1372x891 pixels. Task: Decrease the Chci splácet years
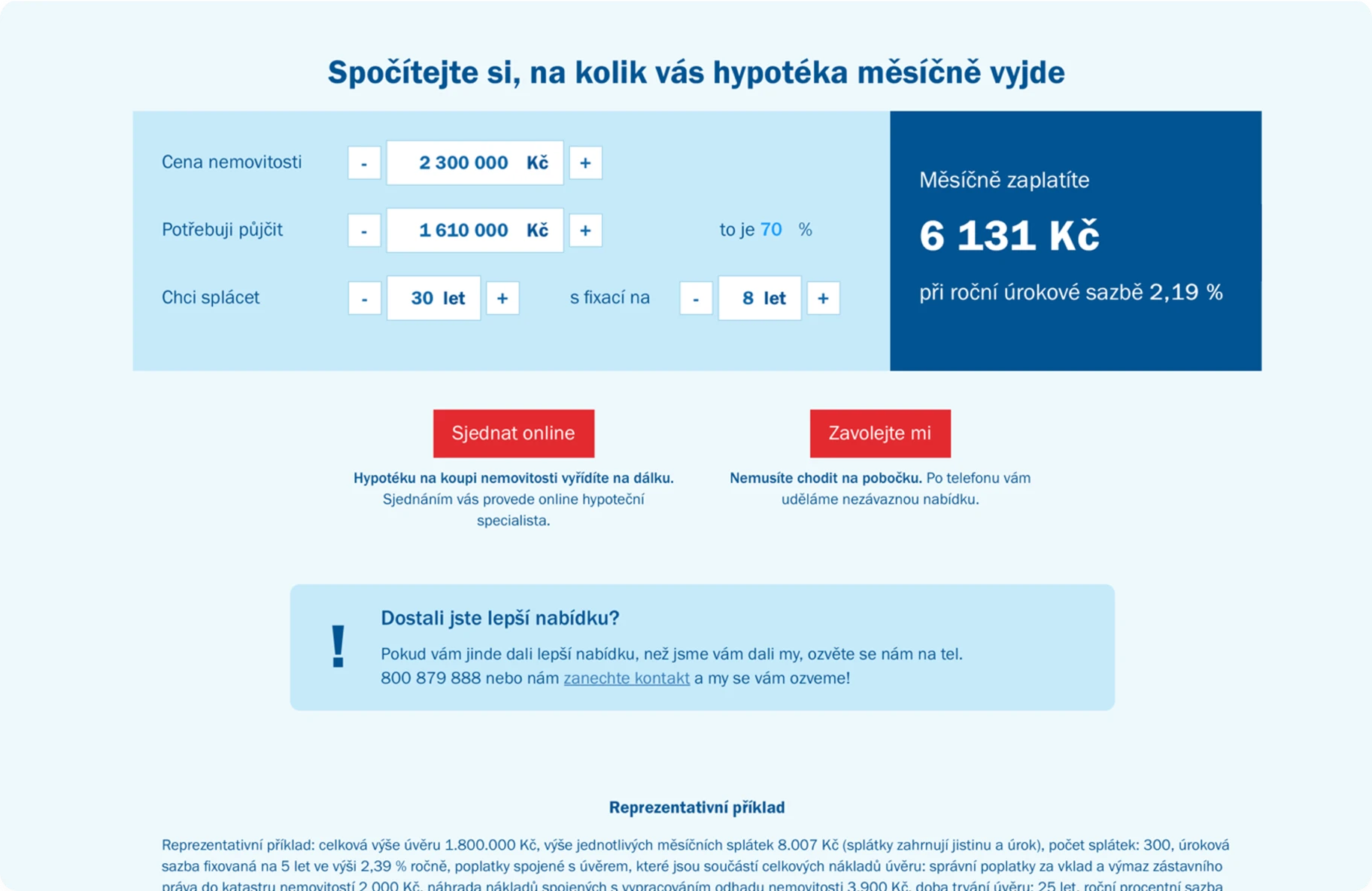coord(365,298)
